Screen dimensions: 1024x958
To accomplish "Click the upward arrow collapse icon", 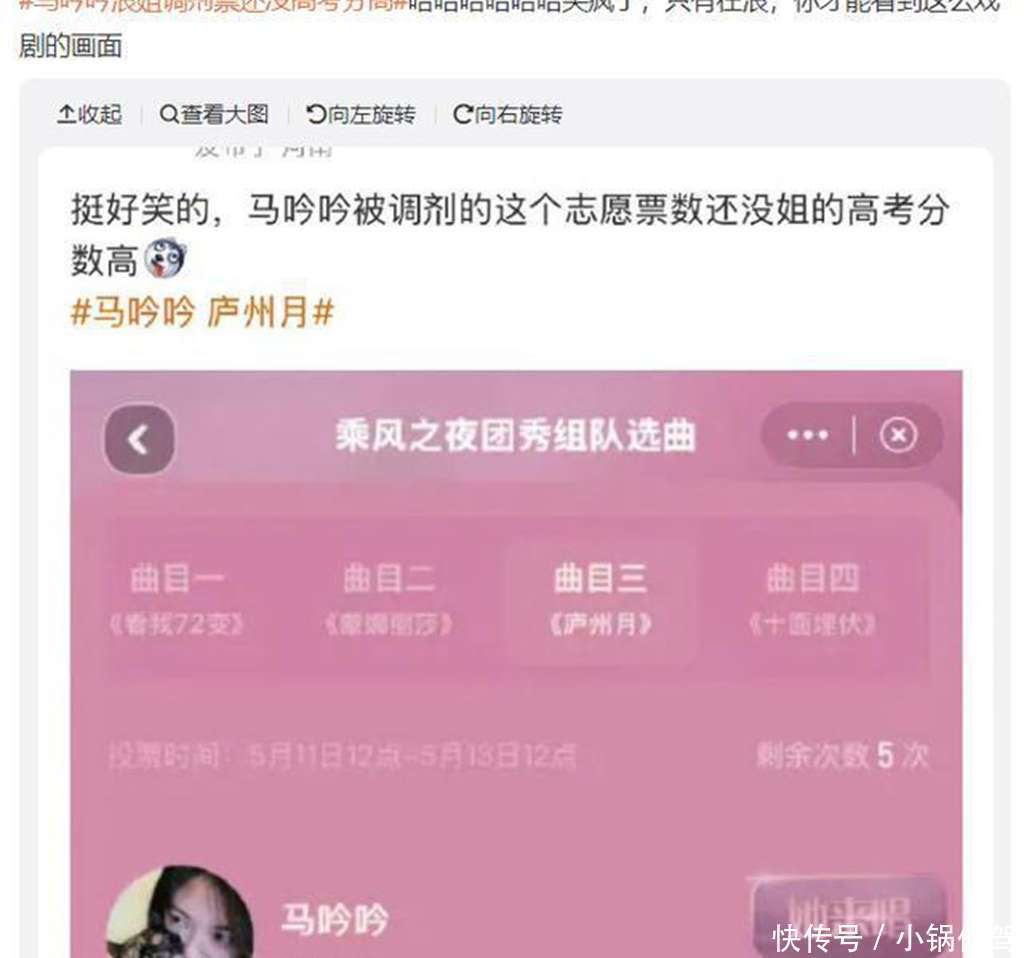I will [x=67, y=115].
